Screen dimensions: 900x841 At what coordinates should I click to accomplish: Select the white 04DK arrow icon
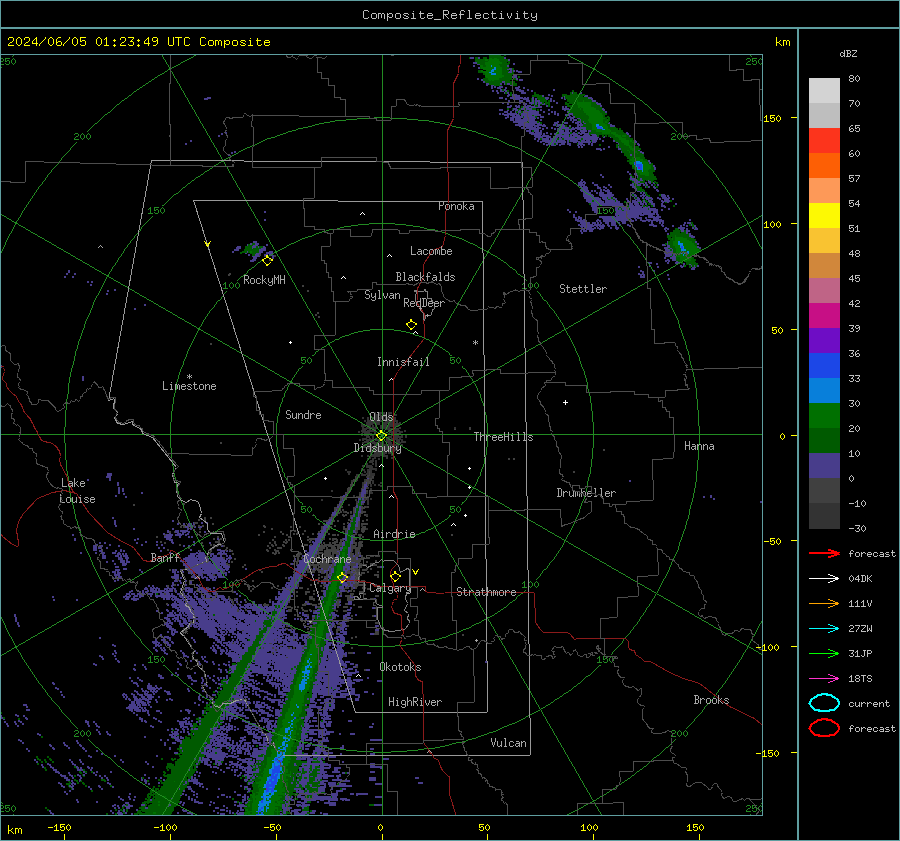pyautogui.click(x=824, y=579)
